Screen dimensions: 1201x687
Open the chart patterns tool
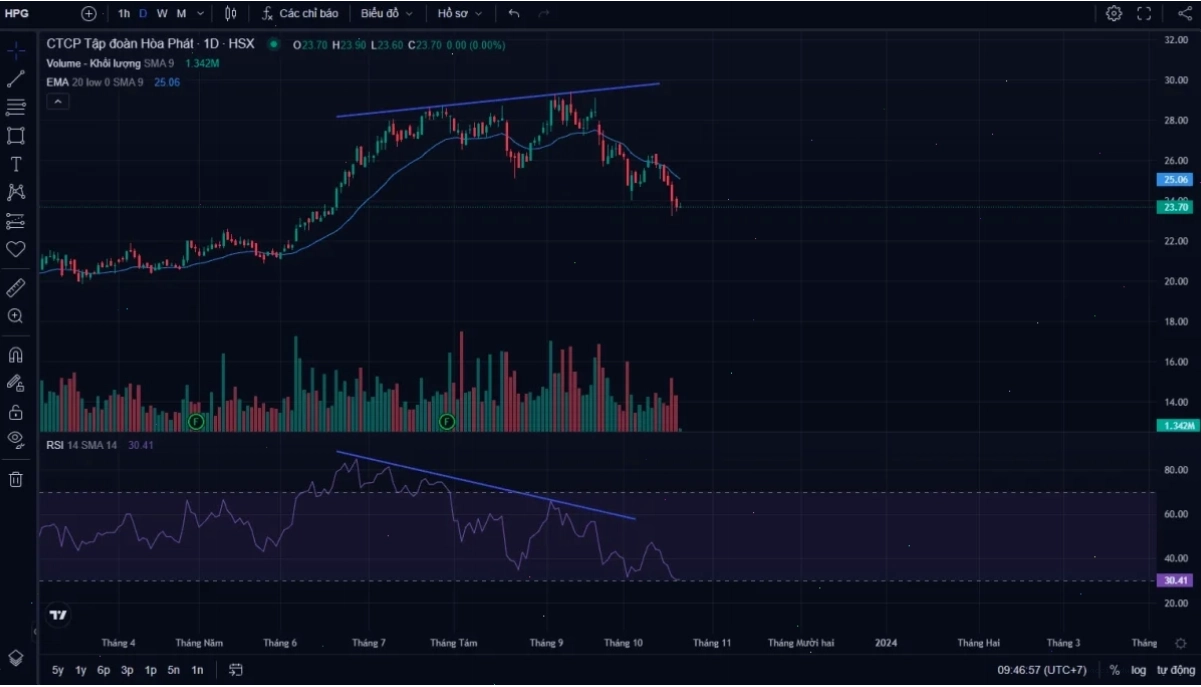[16, 192]
